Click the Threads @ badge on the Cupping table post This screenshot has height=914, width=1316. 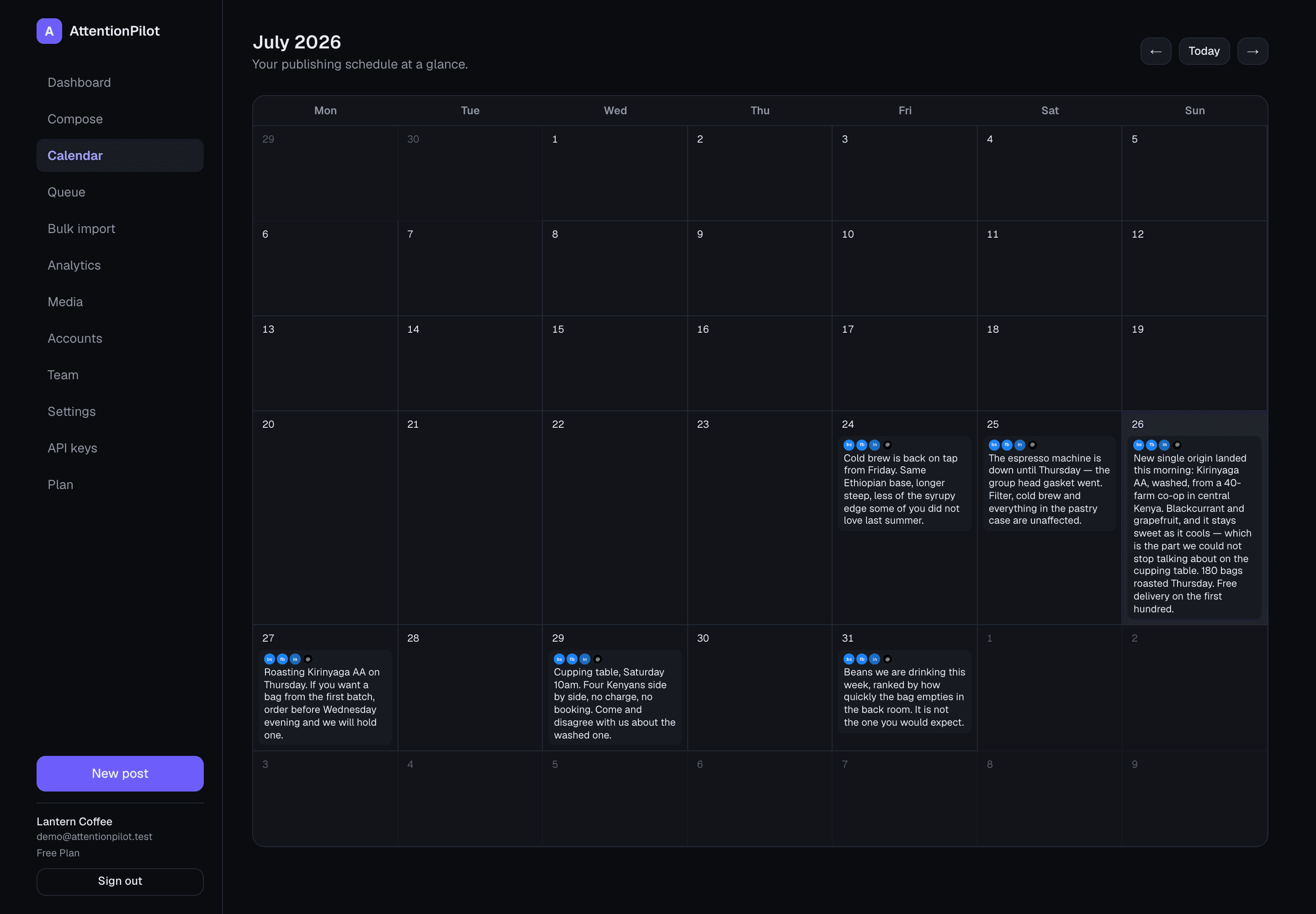click(597, 659)
